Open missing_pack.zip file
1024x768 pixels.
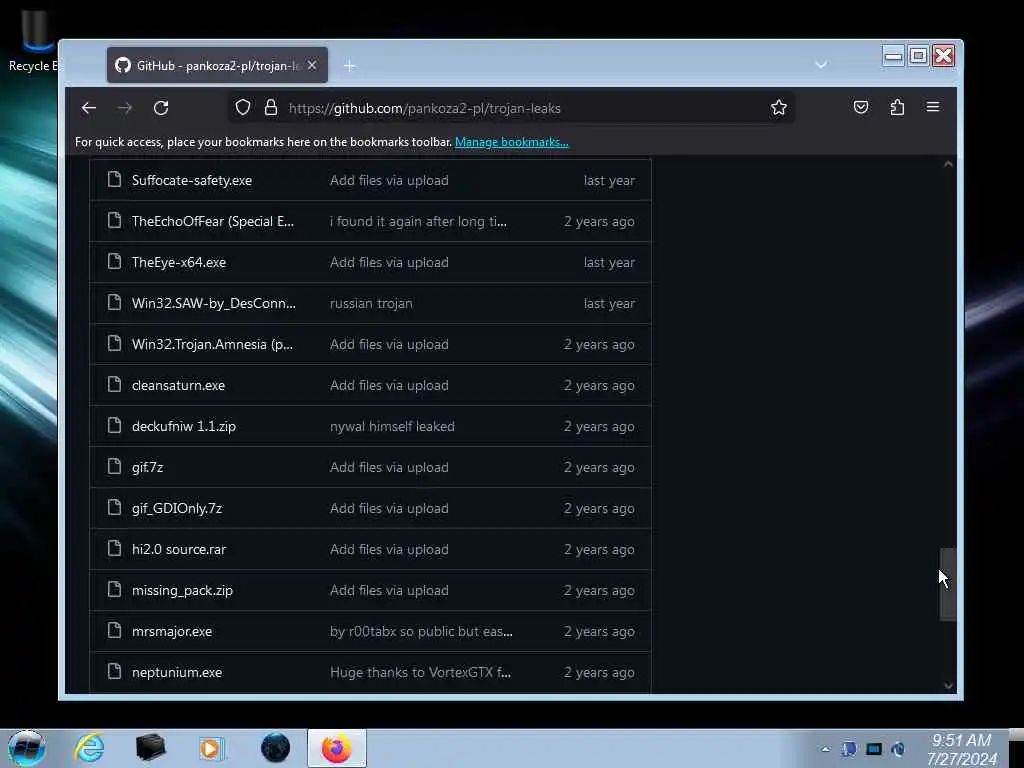182,590
